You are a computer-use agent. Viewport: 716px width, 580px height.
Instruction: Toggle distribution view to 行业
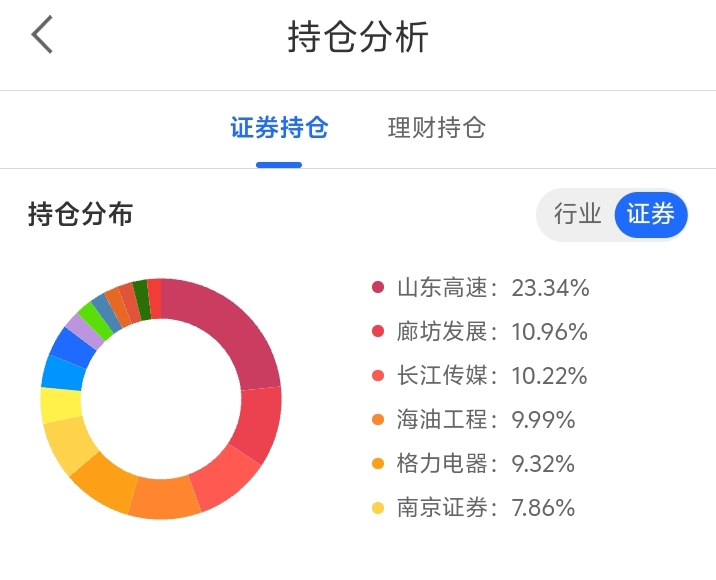pos(578,214)
